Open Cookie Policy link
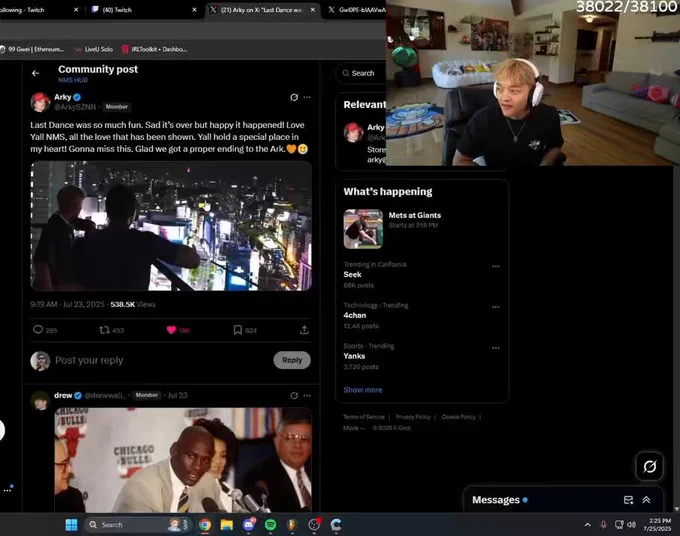 [458, 417]
